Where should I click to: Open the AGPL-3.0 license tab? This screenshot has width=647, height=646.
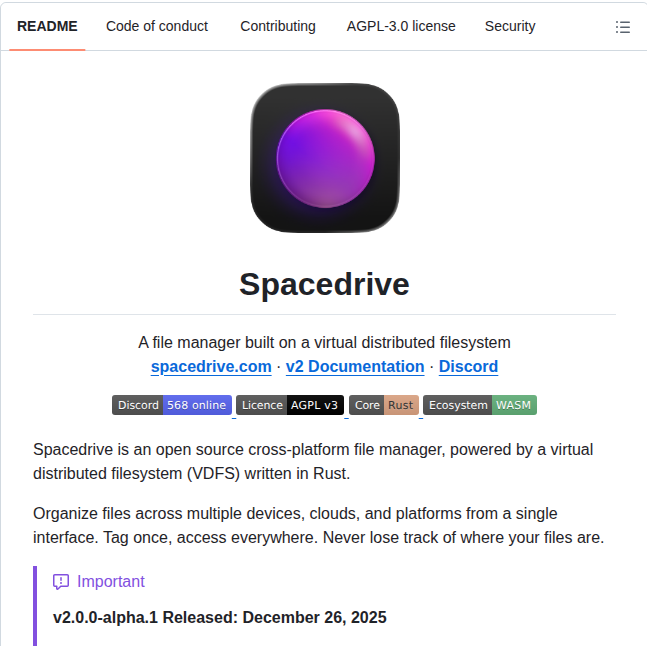[401, 26]
